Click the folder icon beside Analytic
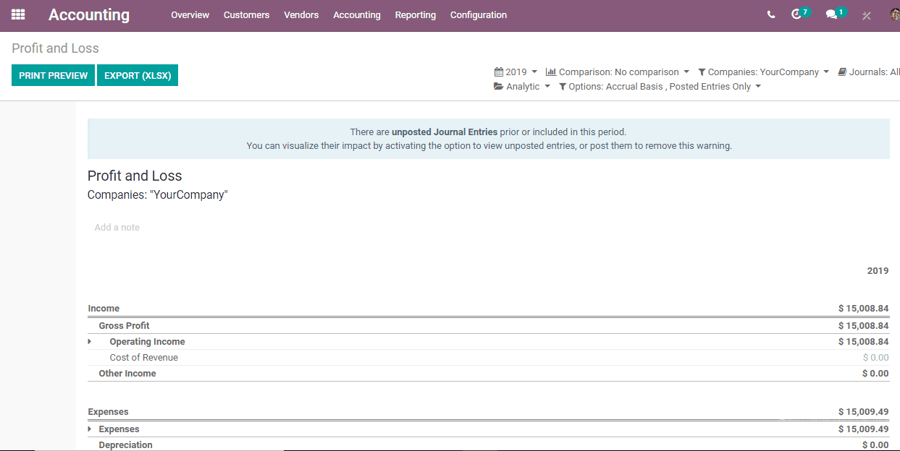 point(499,86)
